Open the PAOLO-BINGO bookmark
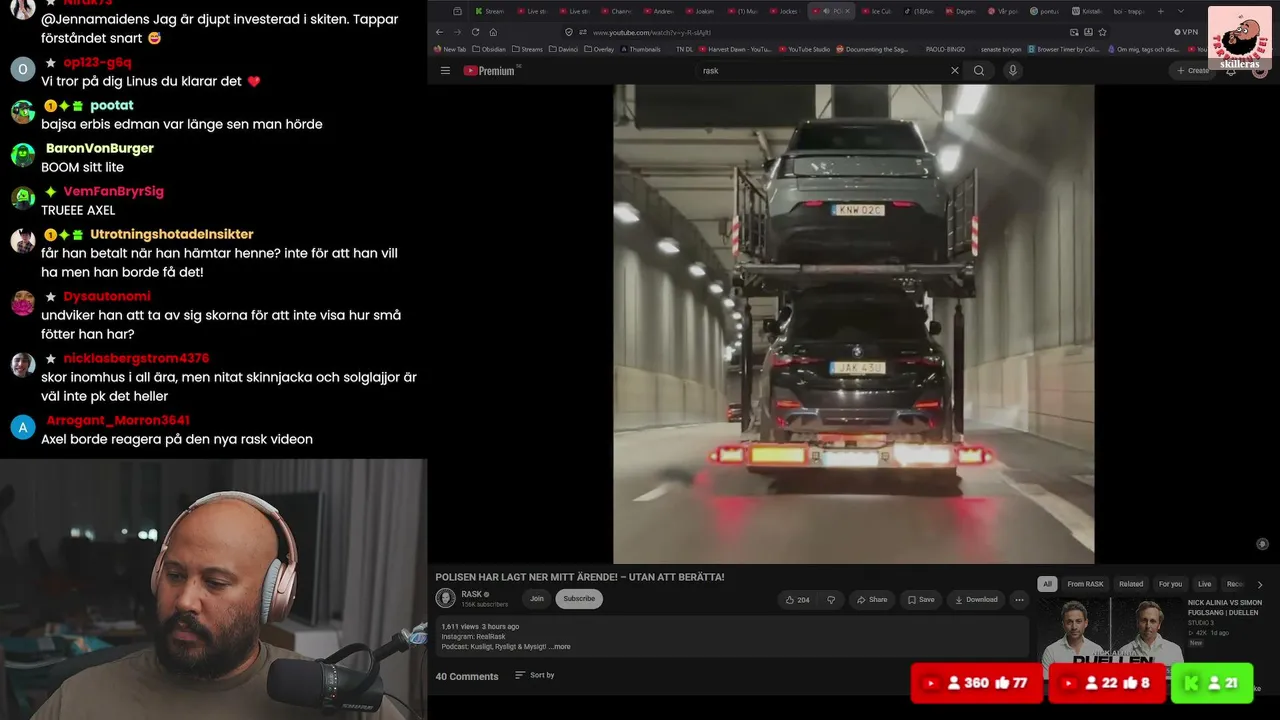The height and width of the screenshot is (720, 1280). pyautogui.click(x=944, y=49)
